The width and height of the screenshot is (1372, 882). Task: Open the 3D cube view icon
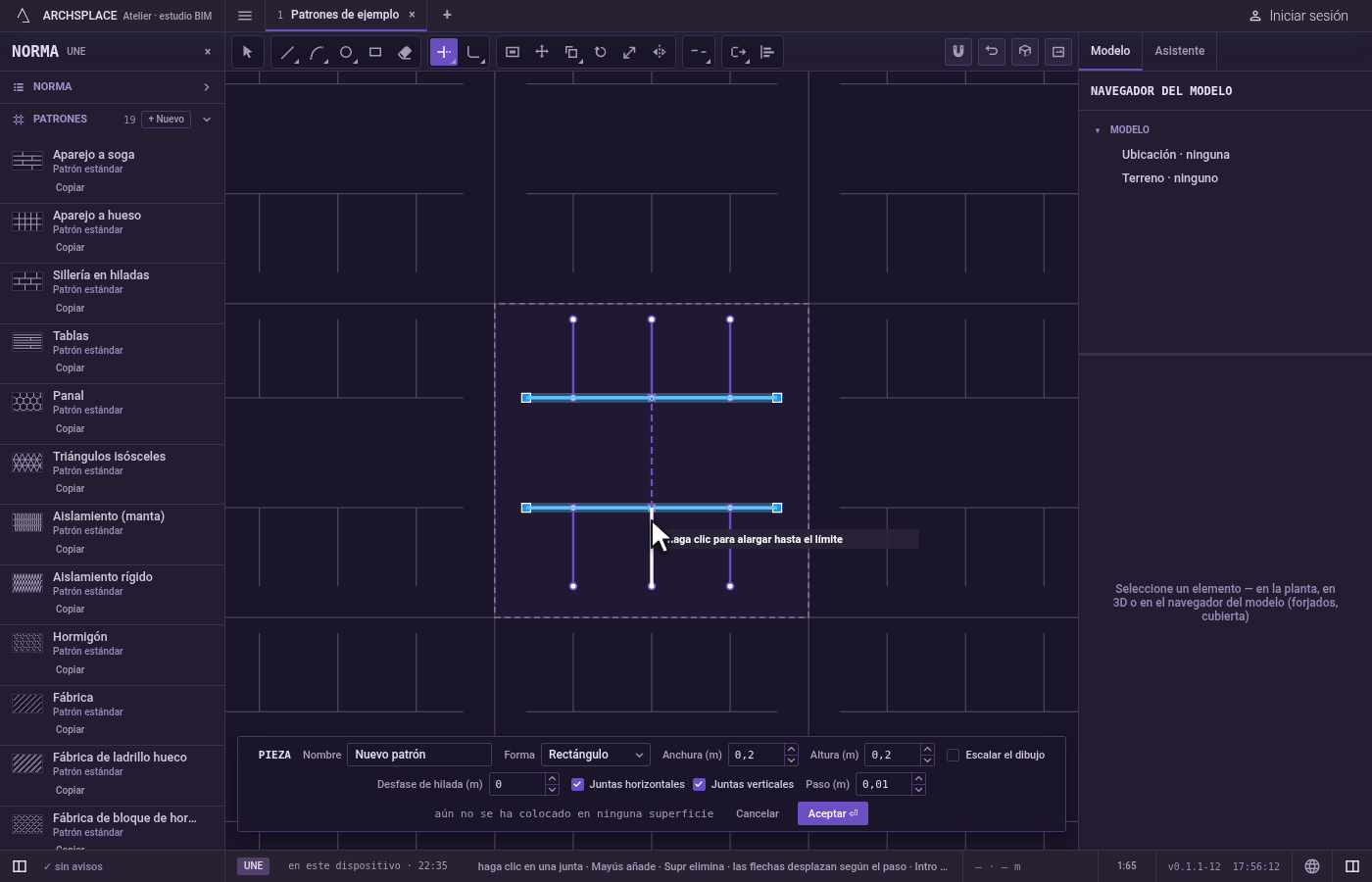(x=1025, y=52)
